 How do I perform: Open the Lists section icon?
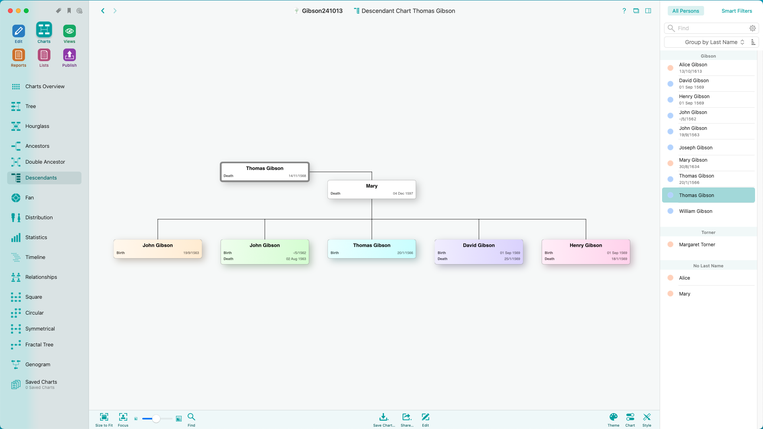[44, 55]
